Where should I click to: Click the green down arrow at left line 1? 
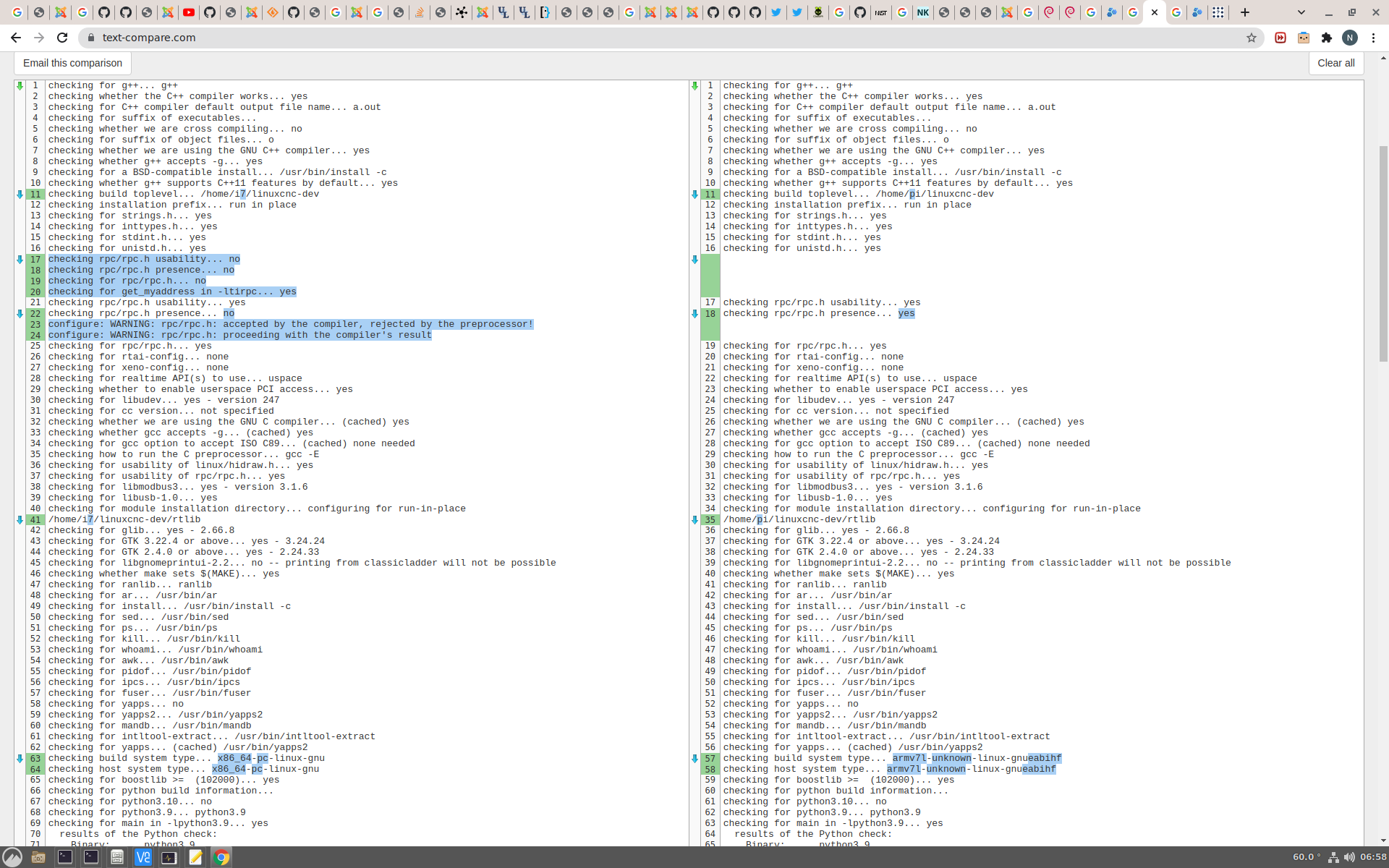pyautogui.click(x=20, y=85)
